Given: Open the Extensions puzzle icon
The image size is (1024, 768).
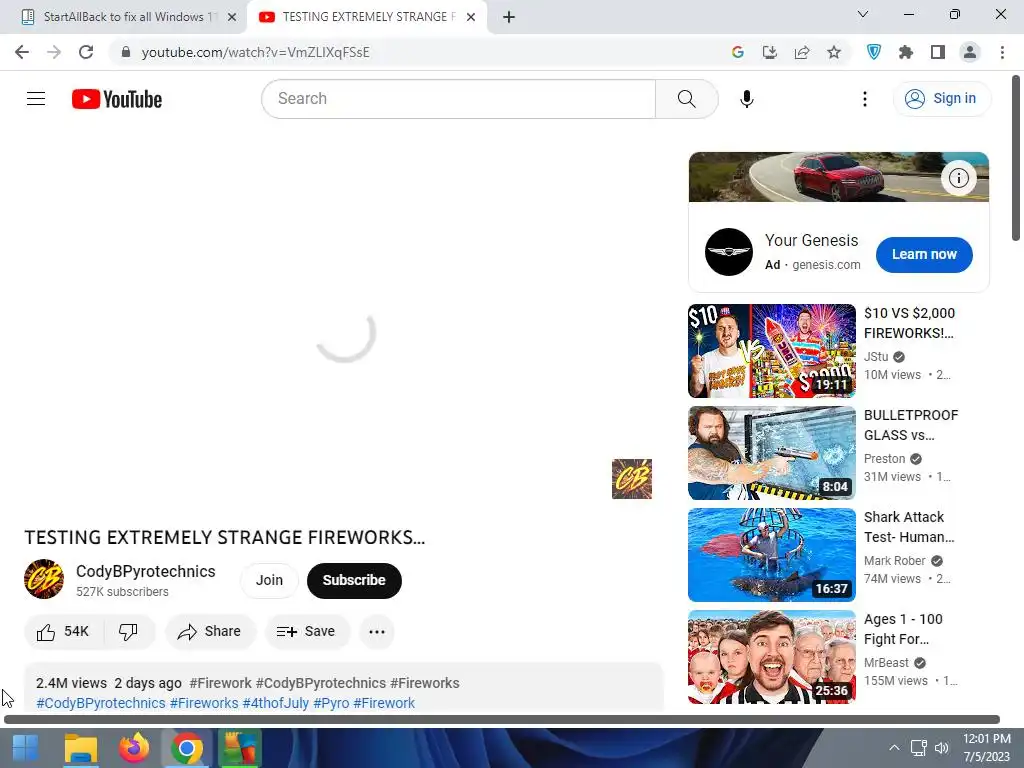Looking at the screenshot, I should (x=905, y=52).
